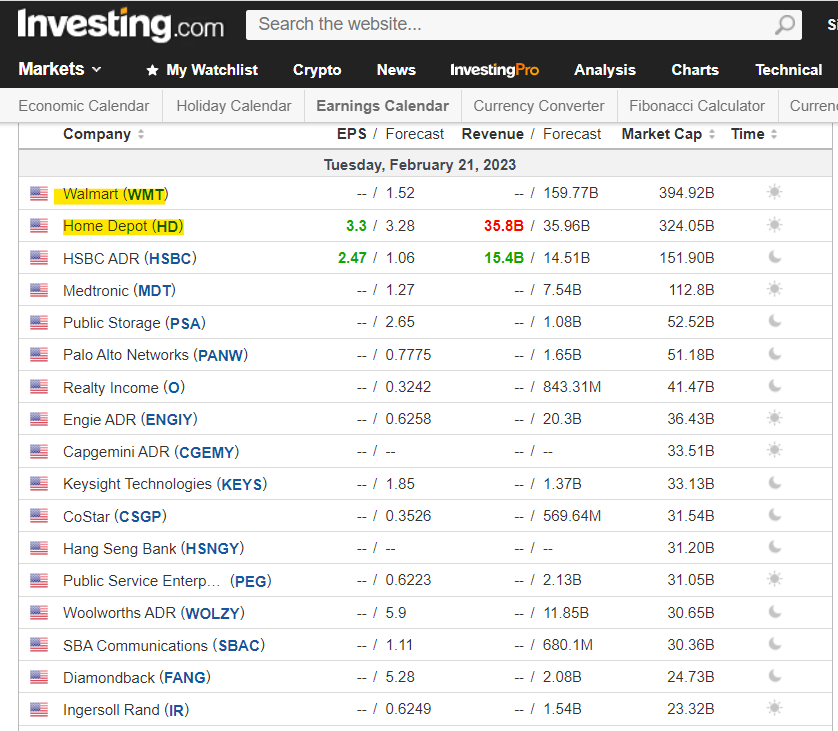Click the US flag next to Home Depot
The height and width of the screenshot is (731, 838).
[x=38, y=225]
